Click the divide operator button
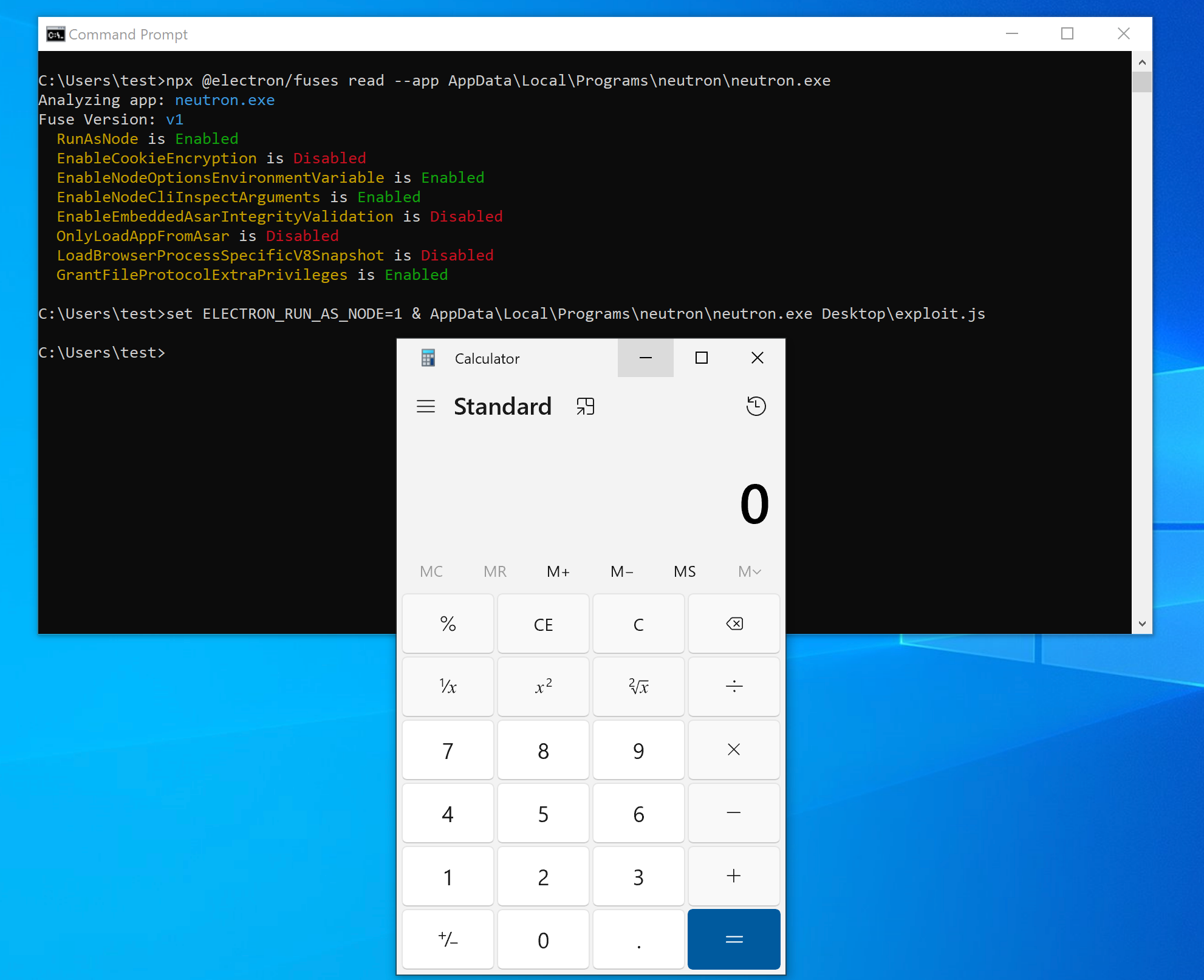The image size is (1204, 980). (x=734, y=687)
